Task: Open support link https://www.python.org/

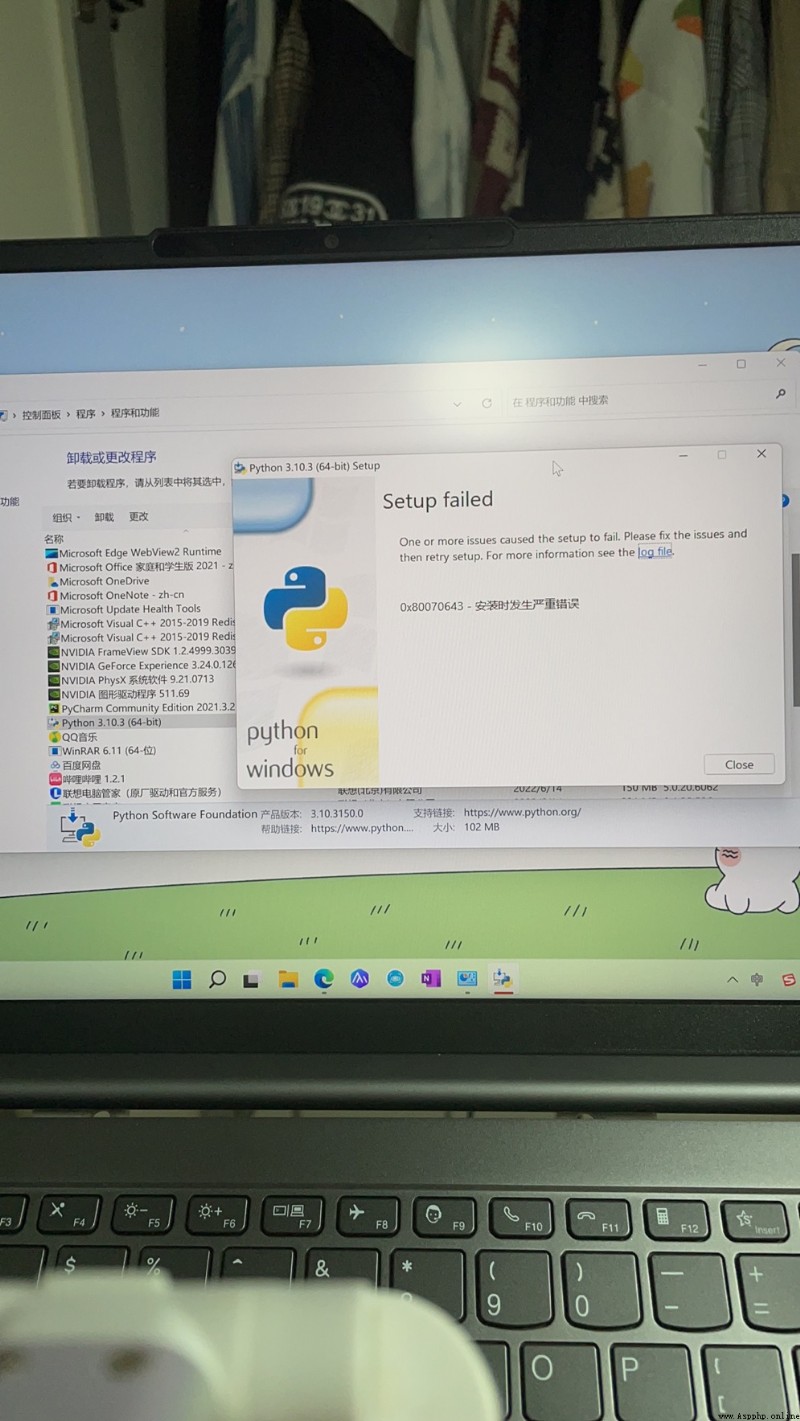Action: (522, 812)
